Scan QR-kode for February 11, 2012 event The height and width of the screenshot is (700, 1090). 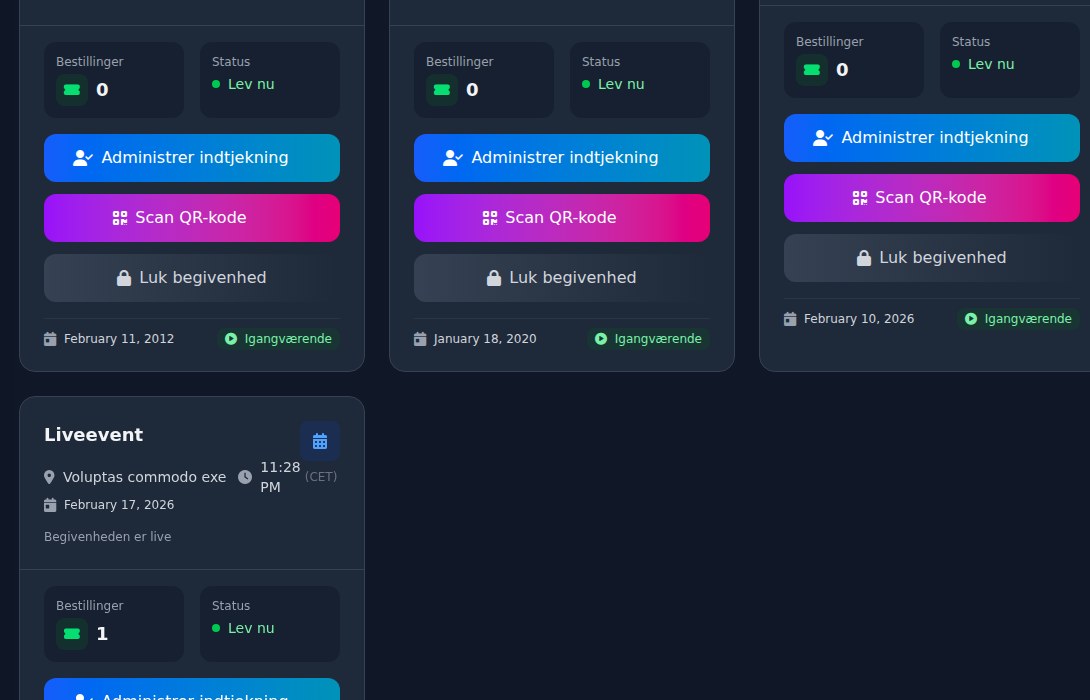point(192,218)
